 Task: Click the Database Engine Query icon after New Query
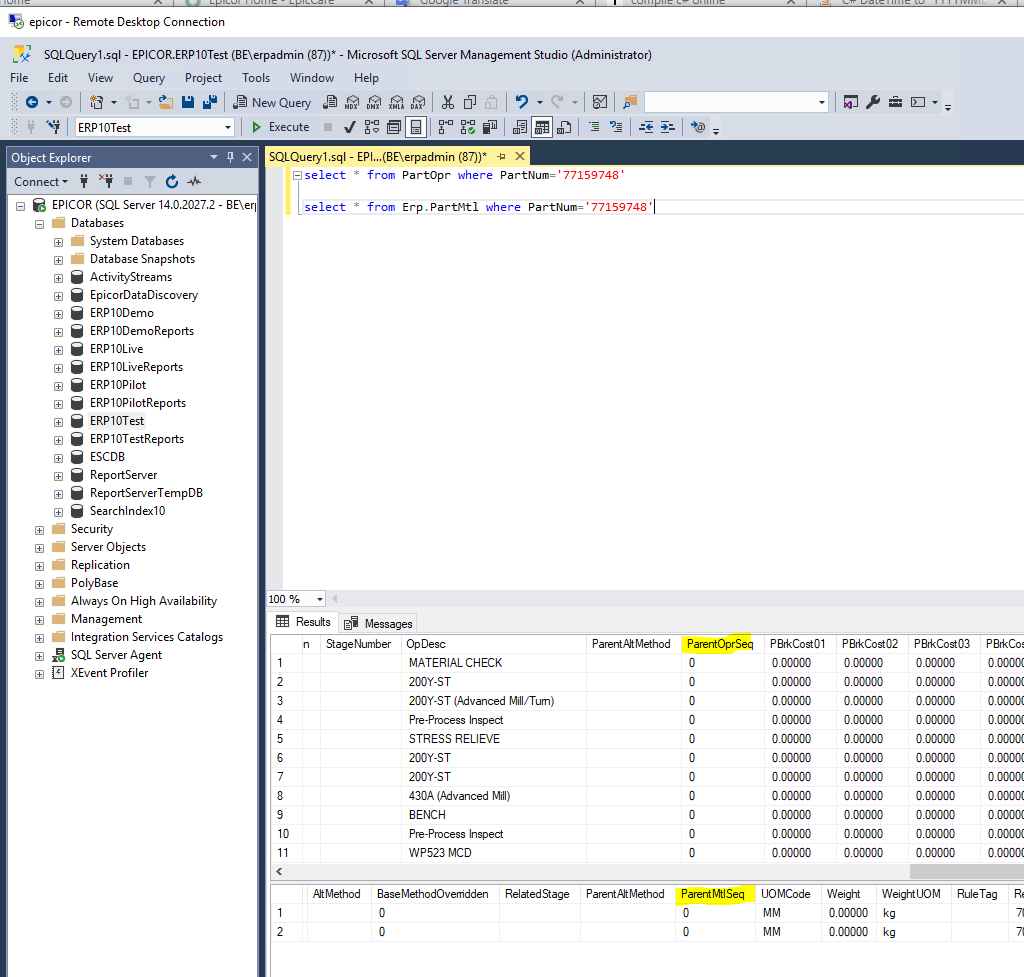330,102
